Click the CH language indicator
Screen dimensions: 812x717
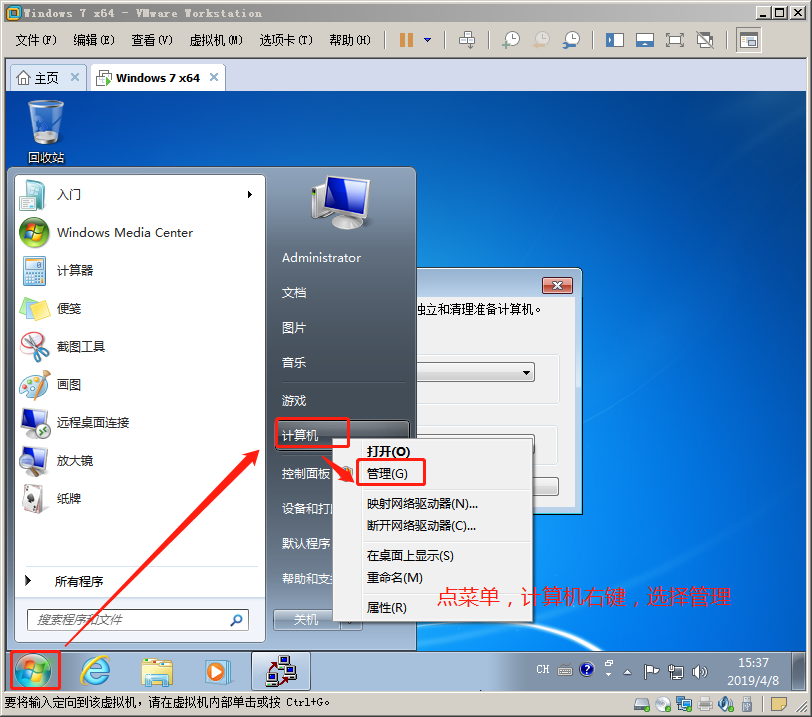coord(542,669)
